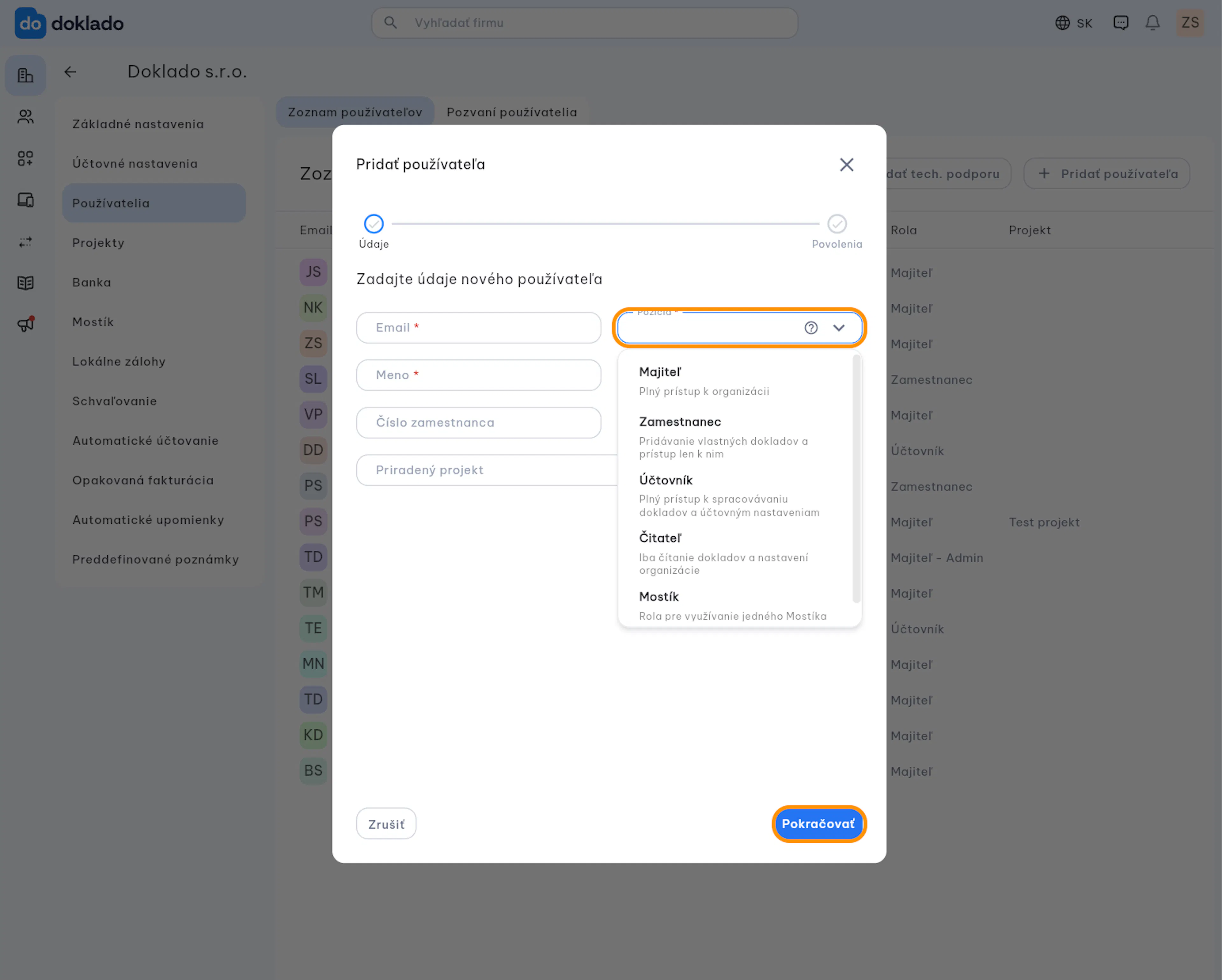The height and width of the screenshot is (980, 1222).
Task: Click the NK user avatar
Action: click(x=313, y=308)
